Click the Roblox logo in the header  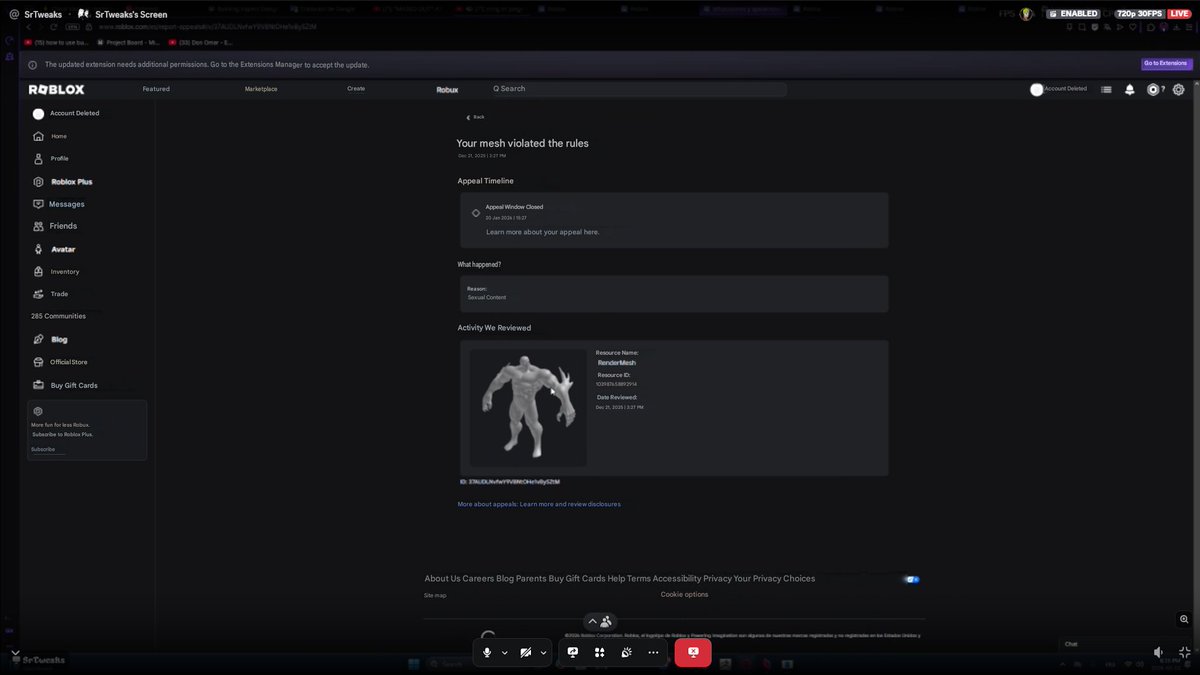pyautogui.click(x=56, y=89)
